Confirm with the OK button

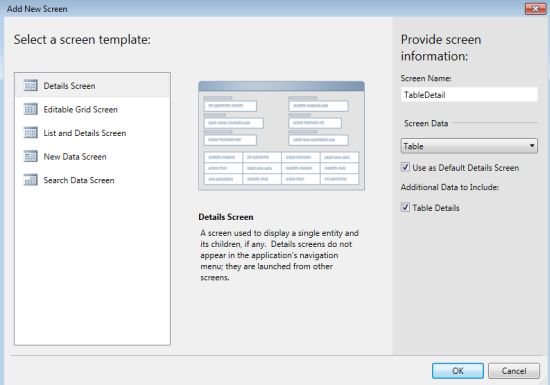pyautogui.click(x=458, y=371)
